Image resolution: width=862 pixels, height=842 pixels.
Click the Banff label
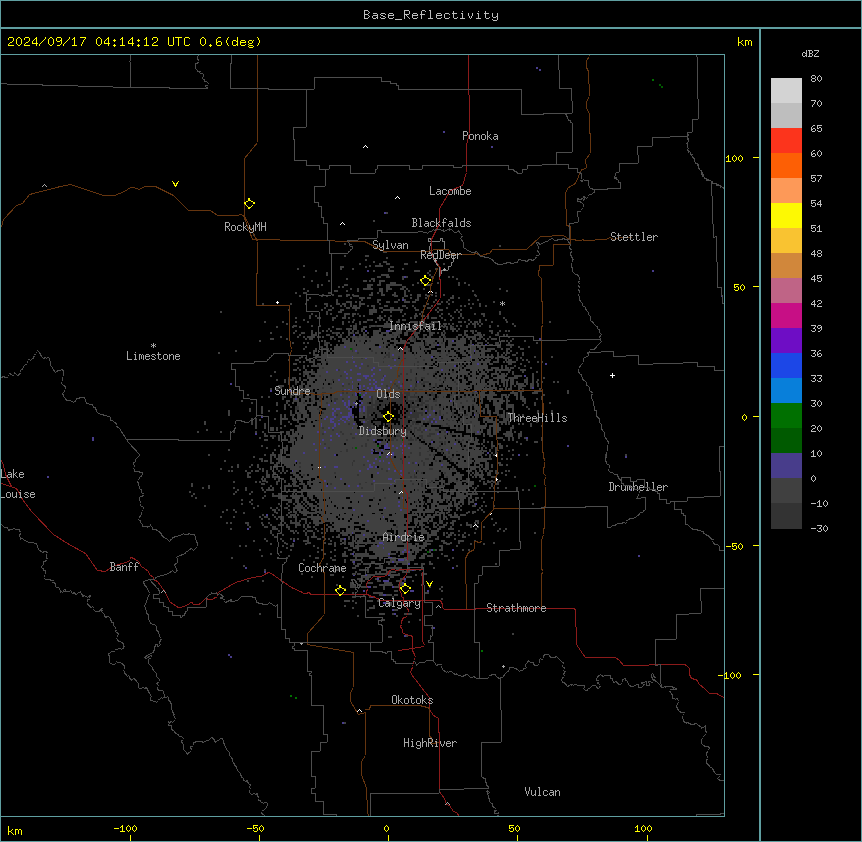pyautogui.click(x=124, y=567)
